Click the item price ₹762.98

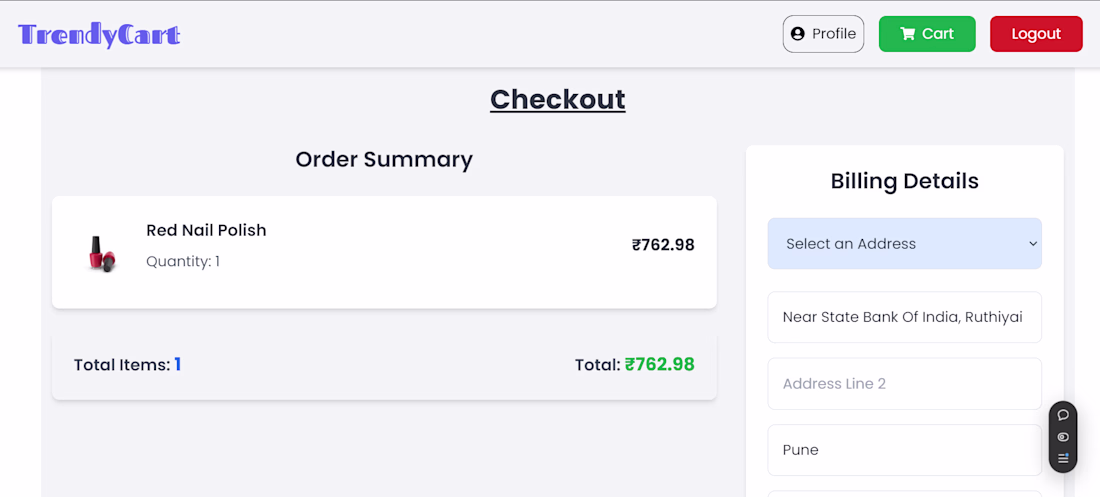click(662, 245)
